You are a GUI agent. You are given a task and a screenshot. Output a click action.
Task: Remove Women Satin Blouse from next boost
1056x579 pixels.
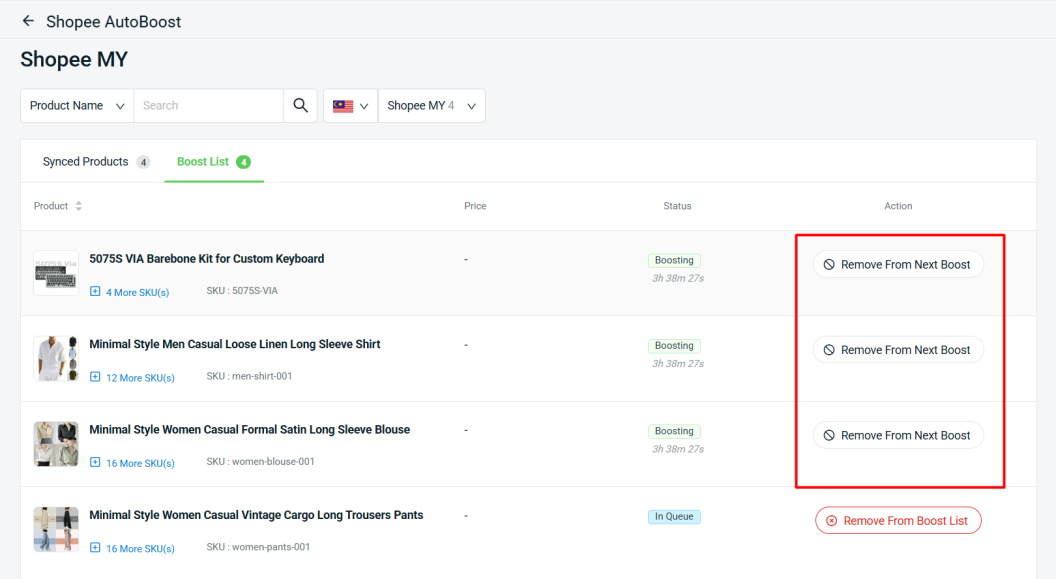(898, 436)
